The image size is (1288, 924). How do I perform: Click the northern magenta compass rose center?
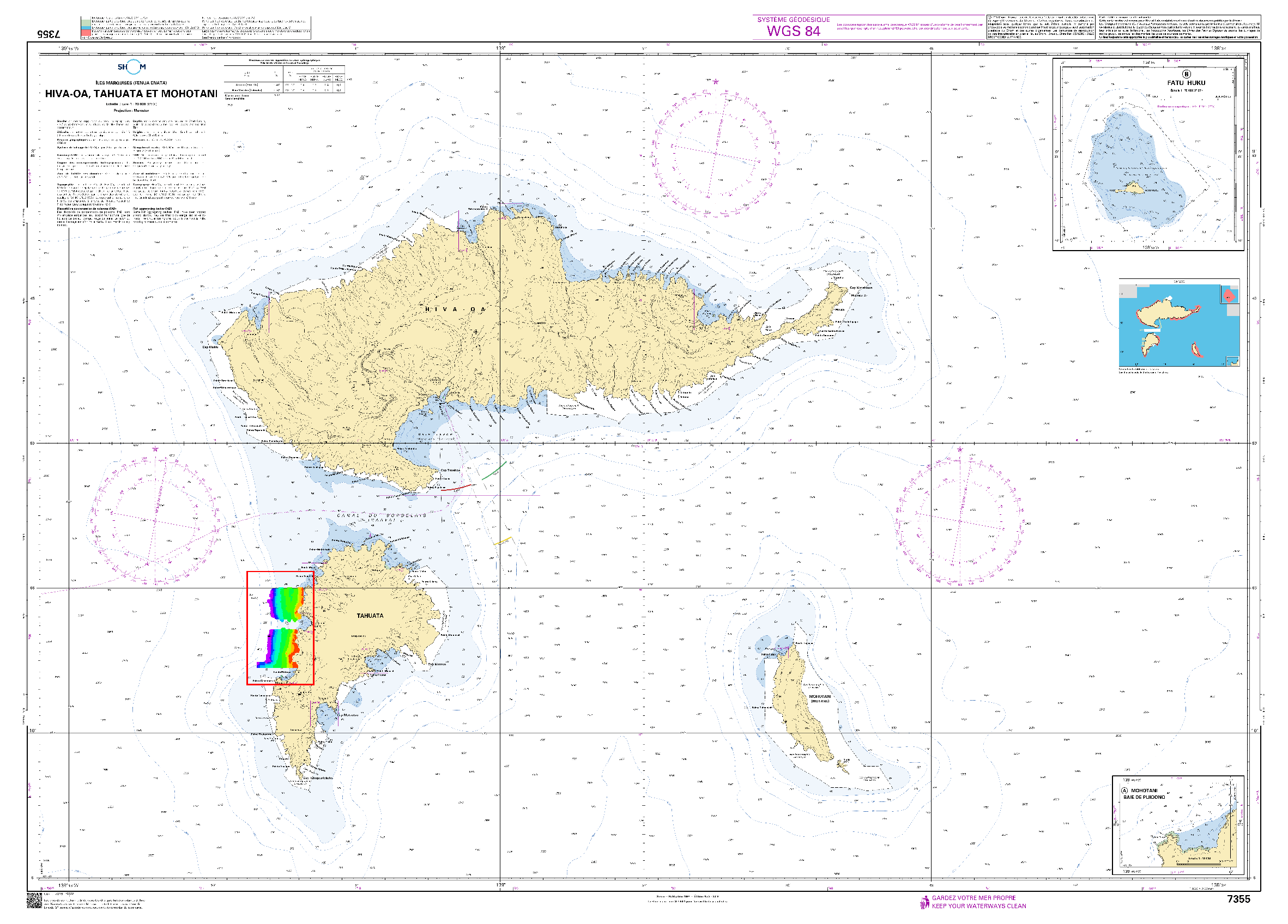(716, 153)
